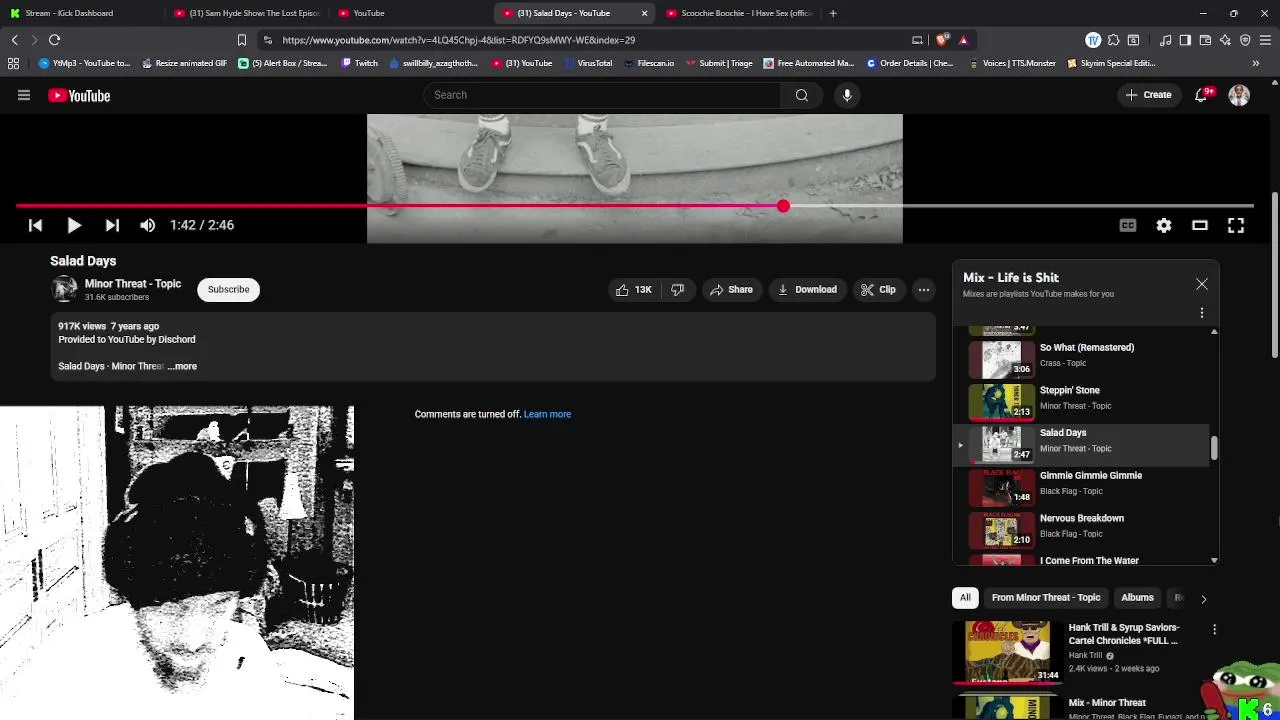Screen dimensions: 1280x720
Task: Open the Brave Rewards triangle icon
Action: coord(963,40)
